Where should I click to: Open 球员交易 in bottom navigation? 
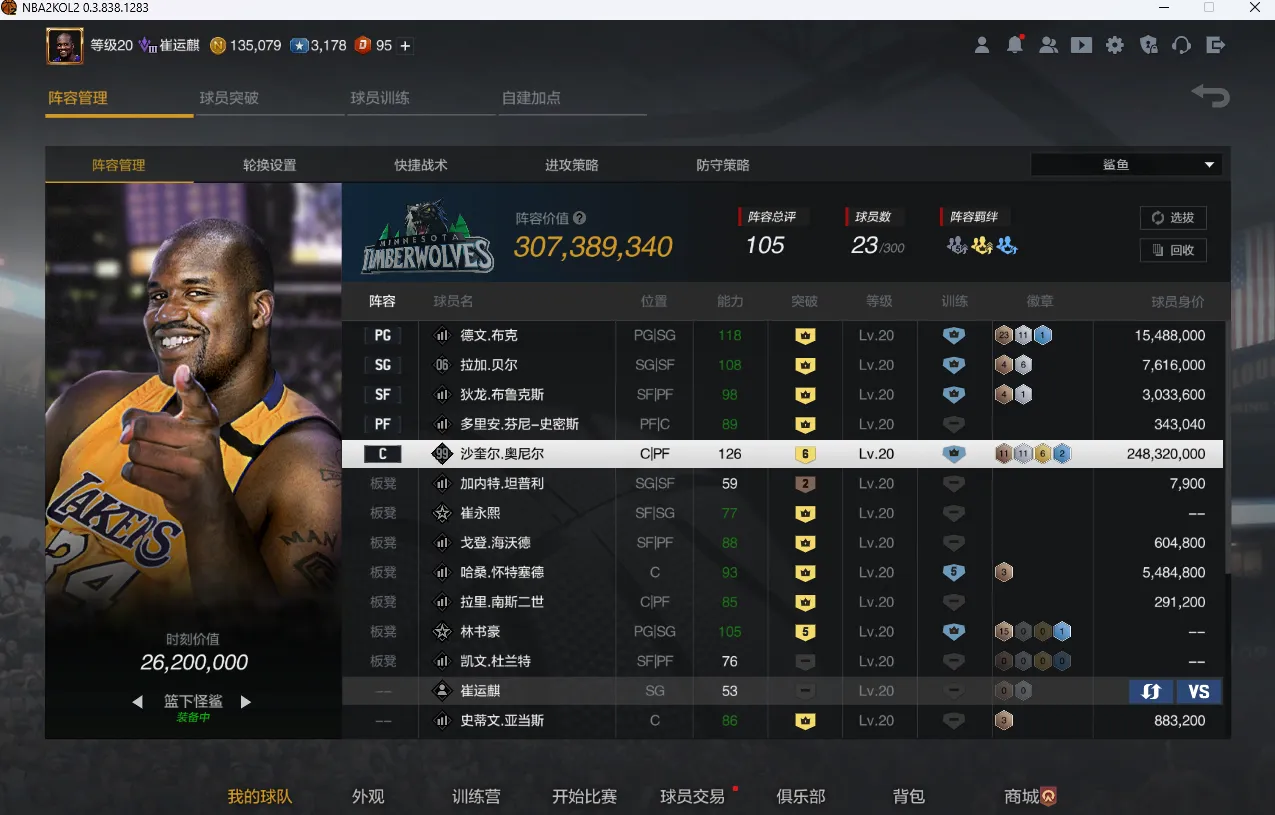[692, 796]
